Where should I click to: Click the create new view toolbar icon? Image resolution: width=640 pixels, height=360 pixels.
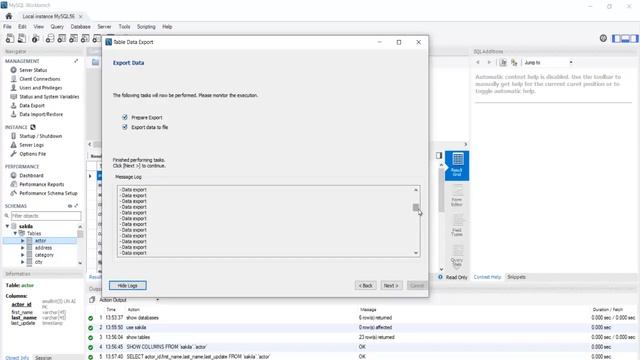(x=73, y=39)
